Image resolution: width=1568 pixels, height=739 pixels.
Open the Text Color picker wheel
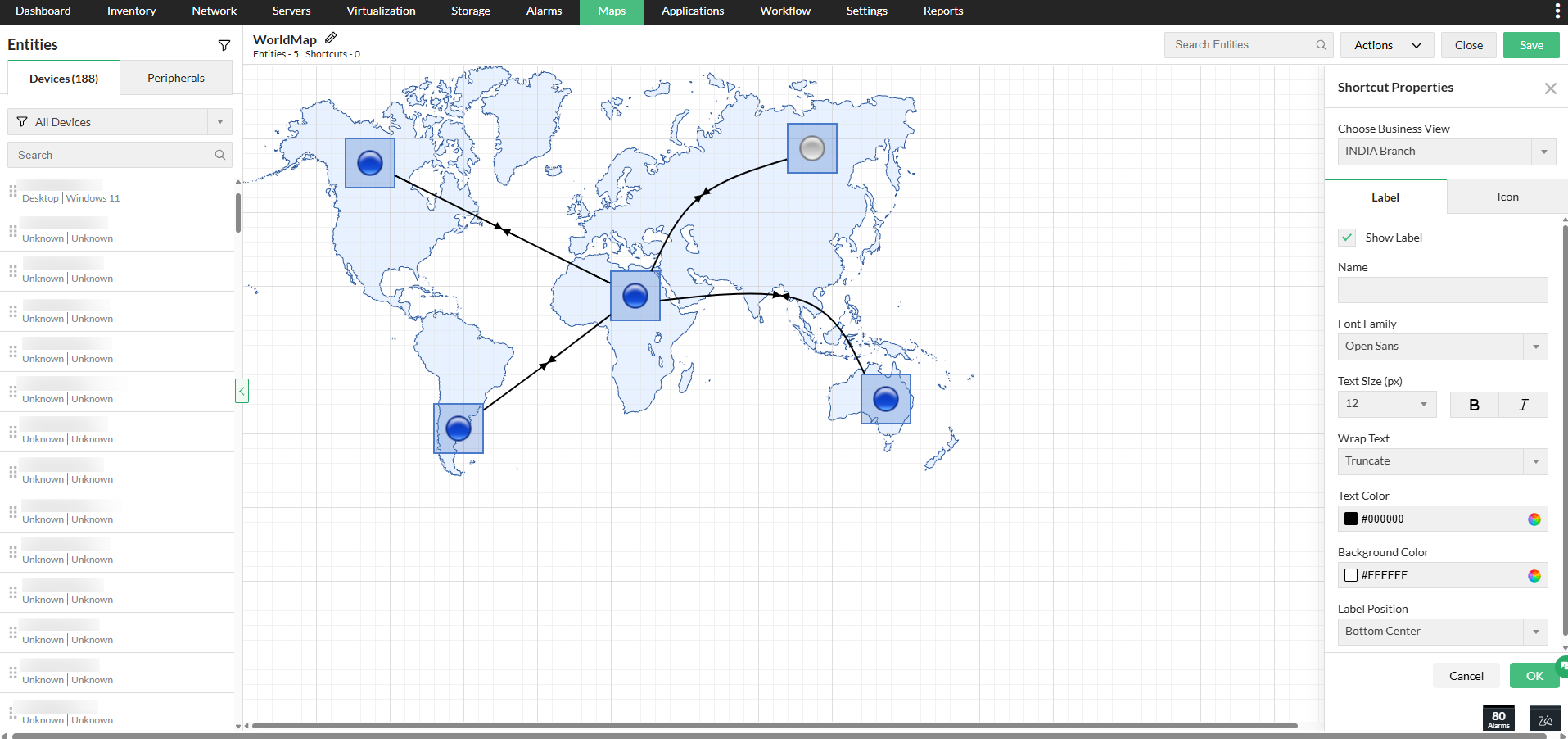pyautogui.click(x=1535, y=519)
